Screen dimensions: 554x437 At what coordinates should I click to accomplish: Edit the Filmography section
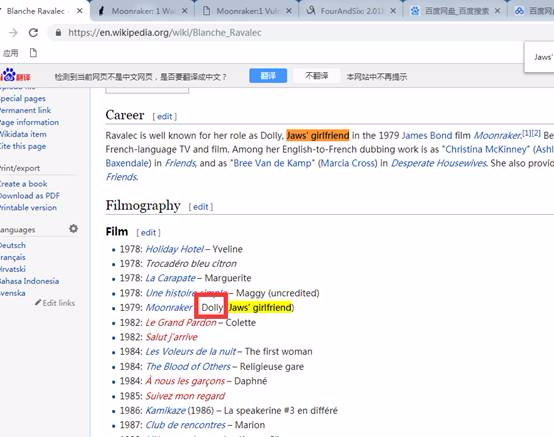click(x=201, y=207)
